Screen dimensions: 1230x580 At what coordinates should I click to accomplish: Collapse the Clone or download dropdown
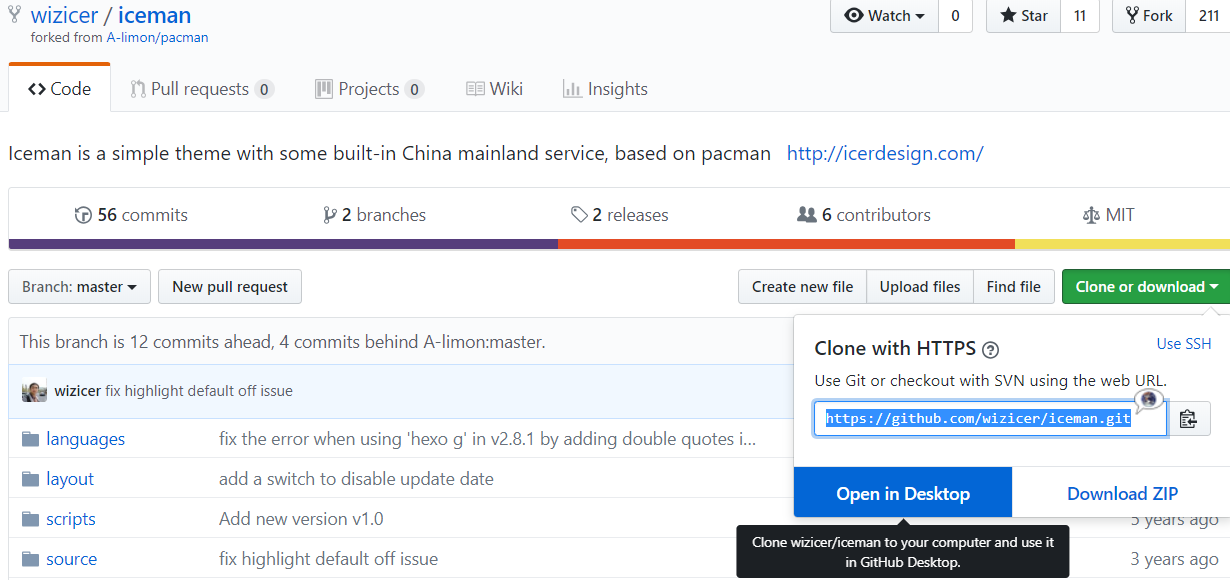[1146, 287]
